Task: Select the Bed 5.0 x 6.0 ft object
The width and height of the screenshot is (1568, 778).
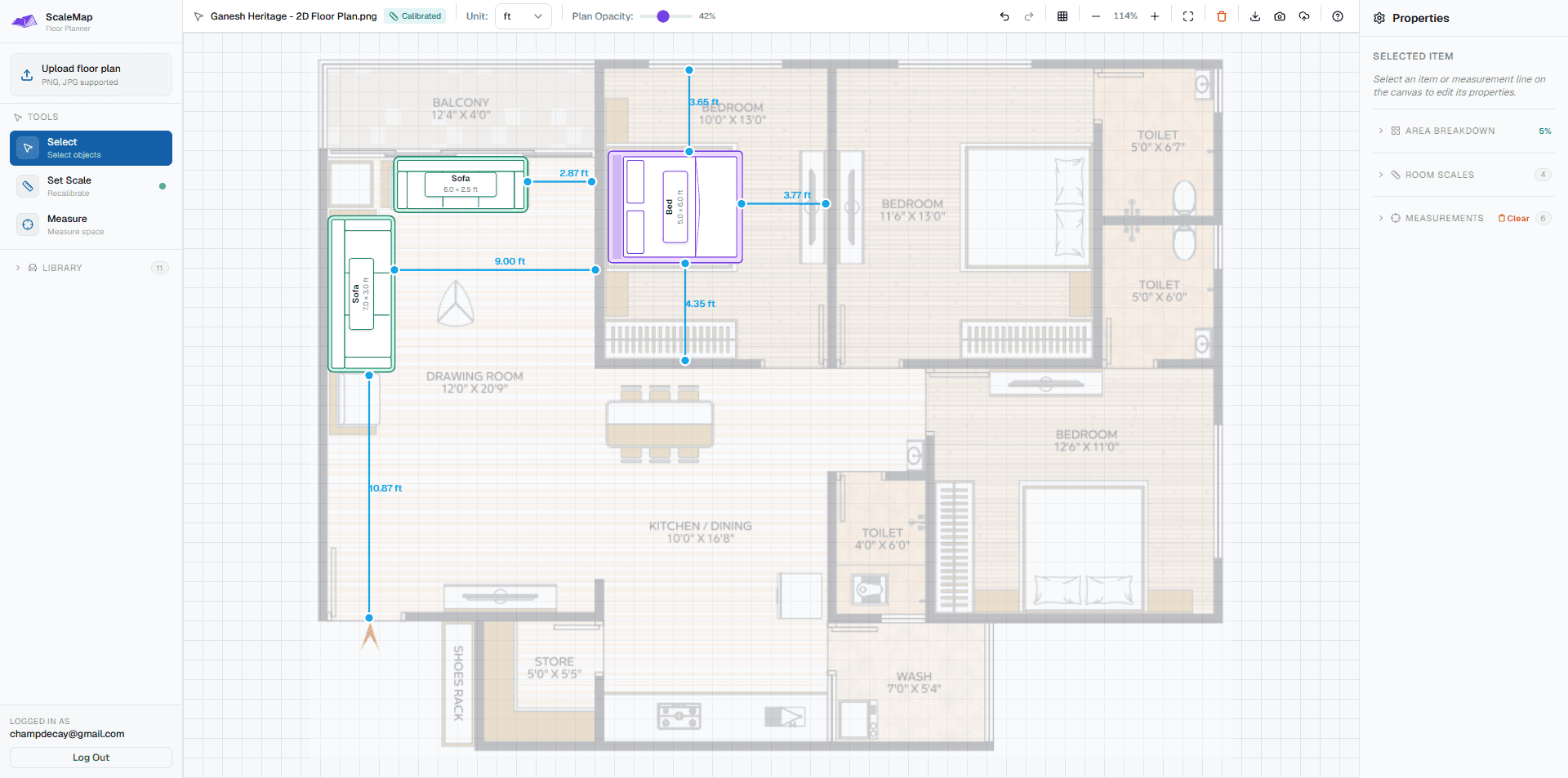Action: 675,207
